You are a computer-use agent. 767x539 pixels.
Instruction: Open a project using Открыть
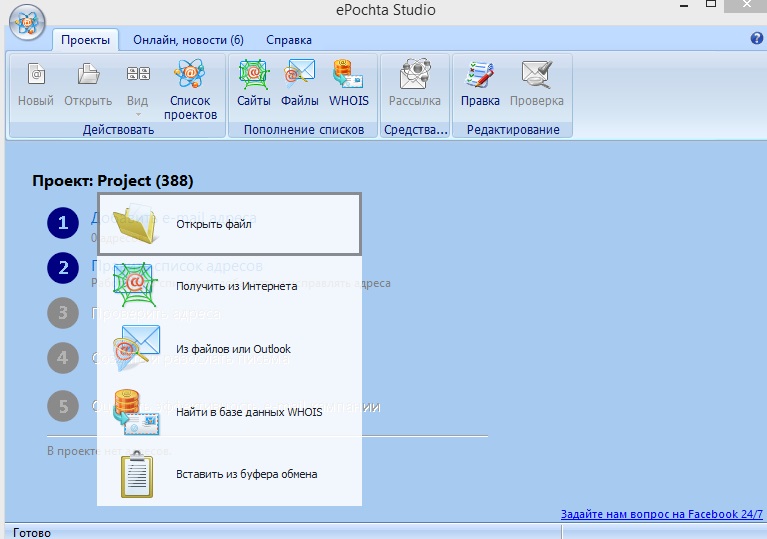pyautogui.click(x=88, y=84)
